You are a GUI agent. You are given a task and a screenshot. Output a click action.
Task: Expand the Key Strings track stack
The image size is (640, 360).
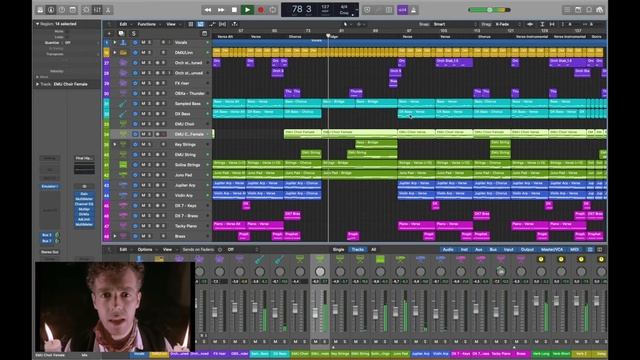115,144
